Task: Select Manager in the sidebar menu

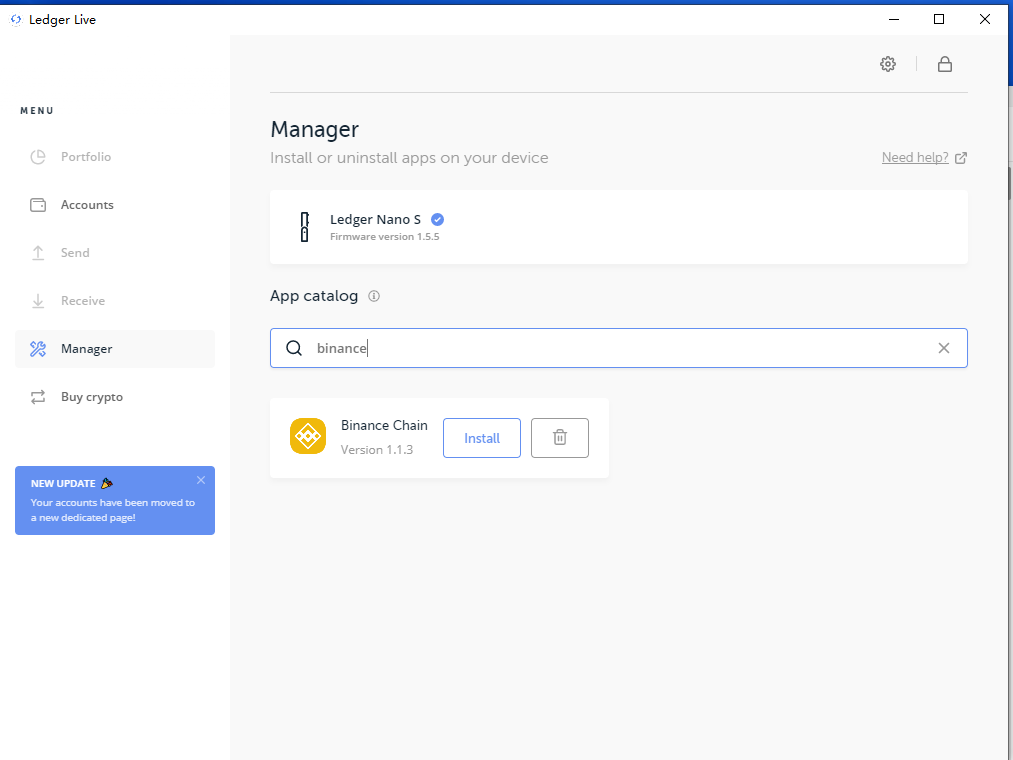Action: click(x=86, y=349)
